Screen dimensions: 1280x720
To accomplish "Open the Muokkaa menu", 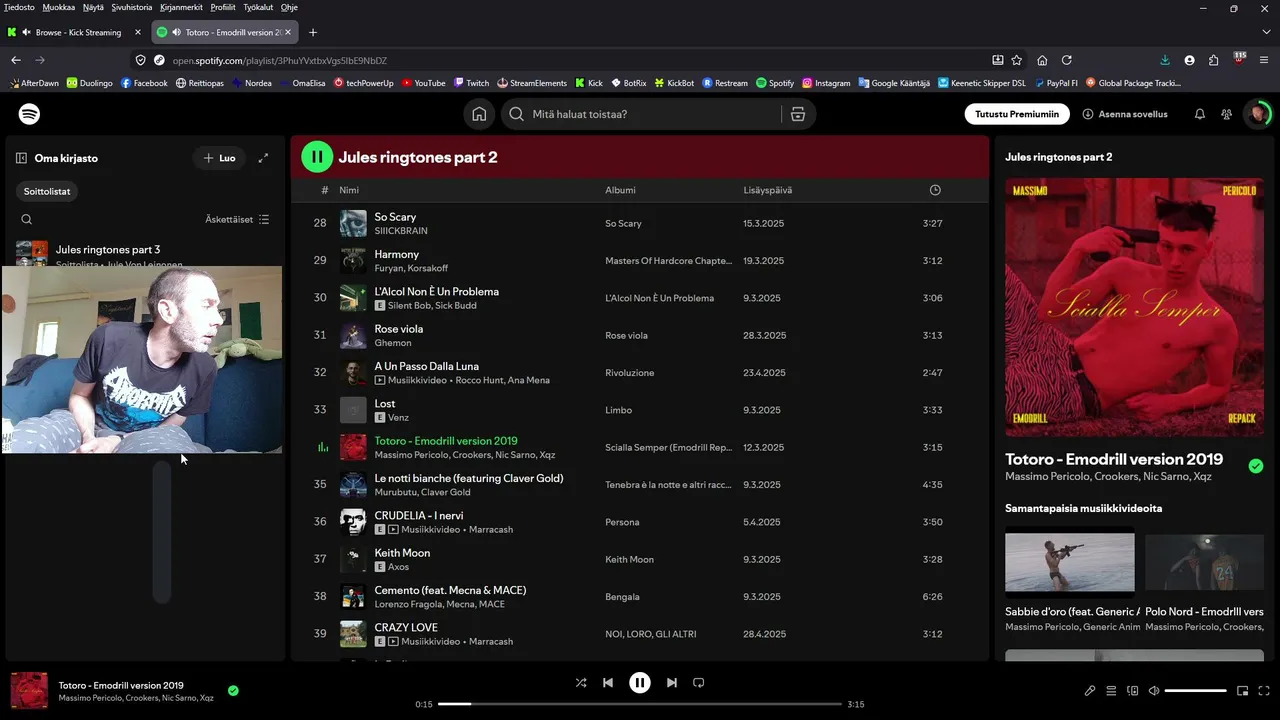I will (59, 7).
